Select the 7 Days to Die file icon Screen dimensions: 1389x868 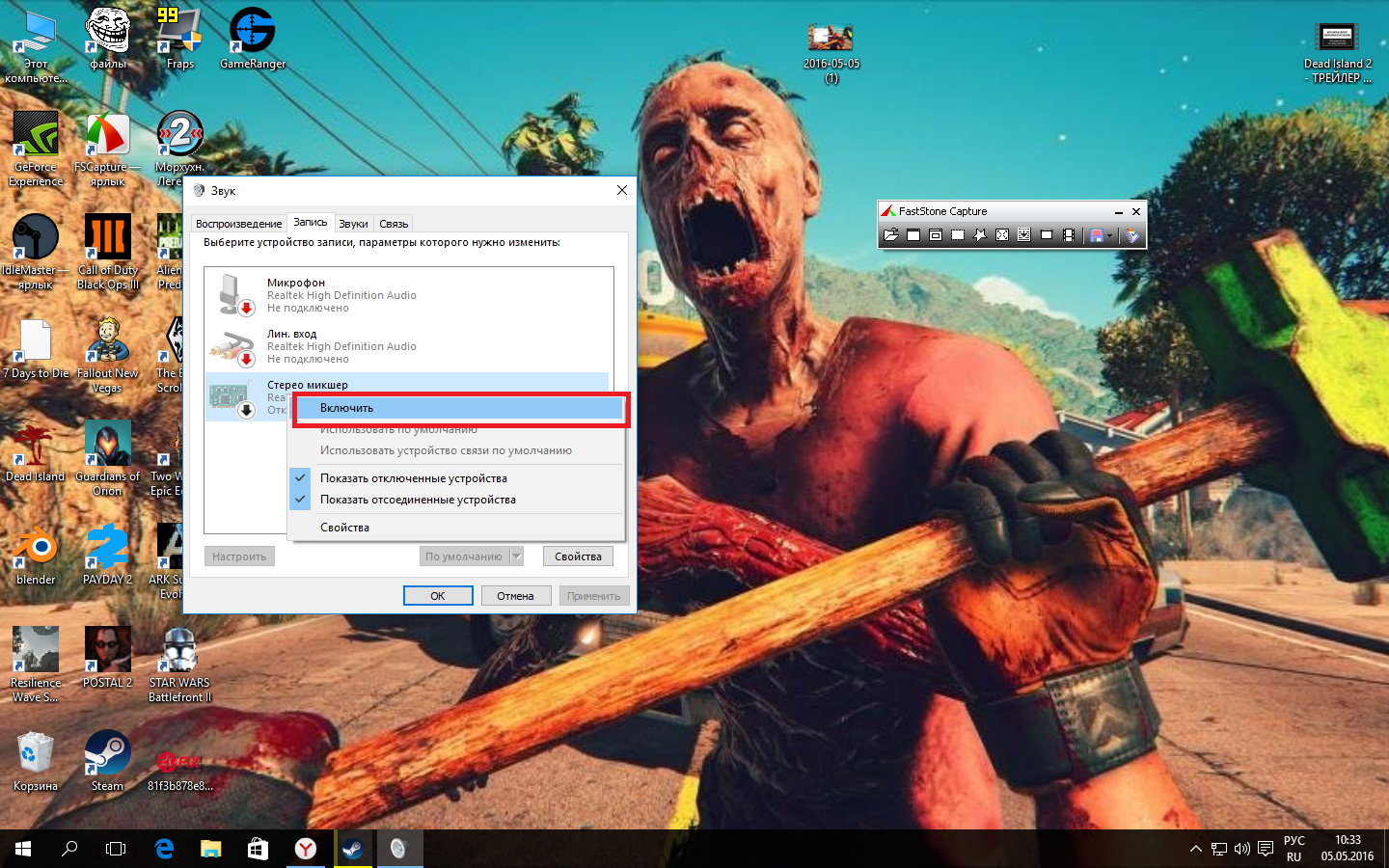(x=36, y=348)
